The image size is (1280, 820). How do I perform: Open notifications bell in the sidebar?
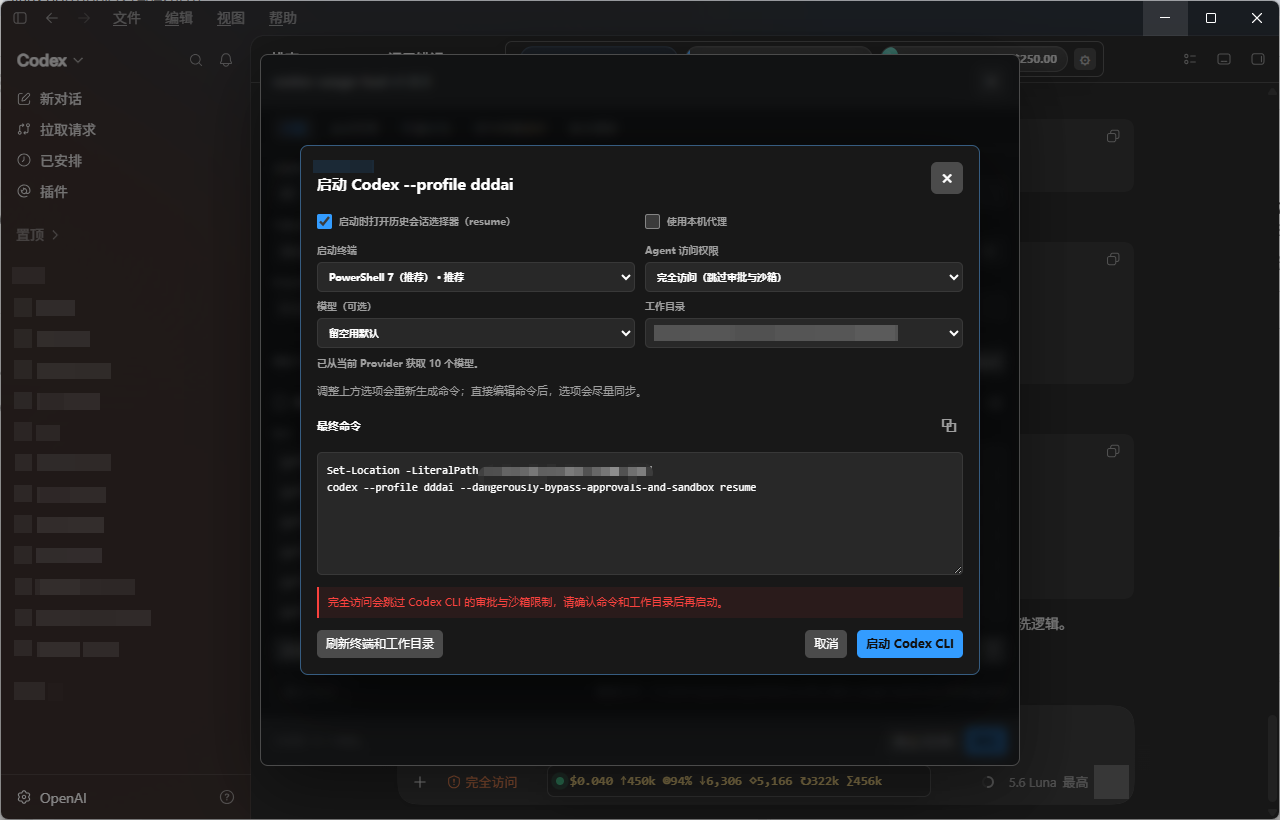coord(226,60)
